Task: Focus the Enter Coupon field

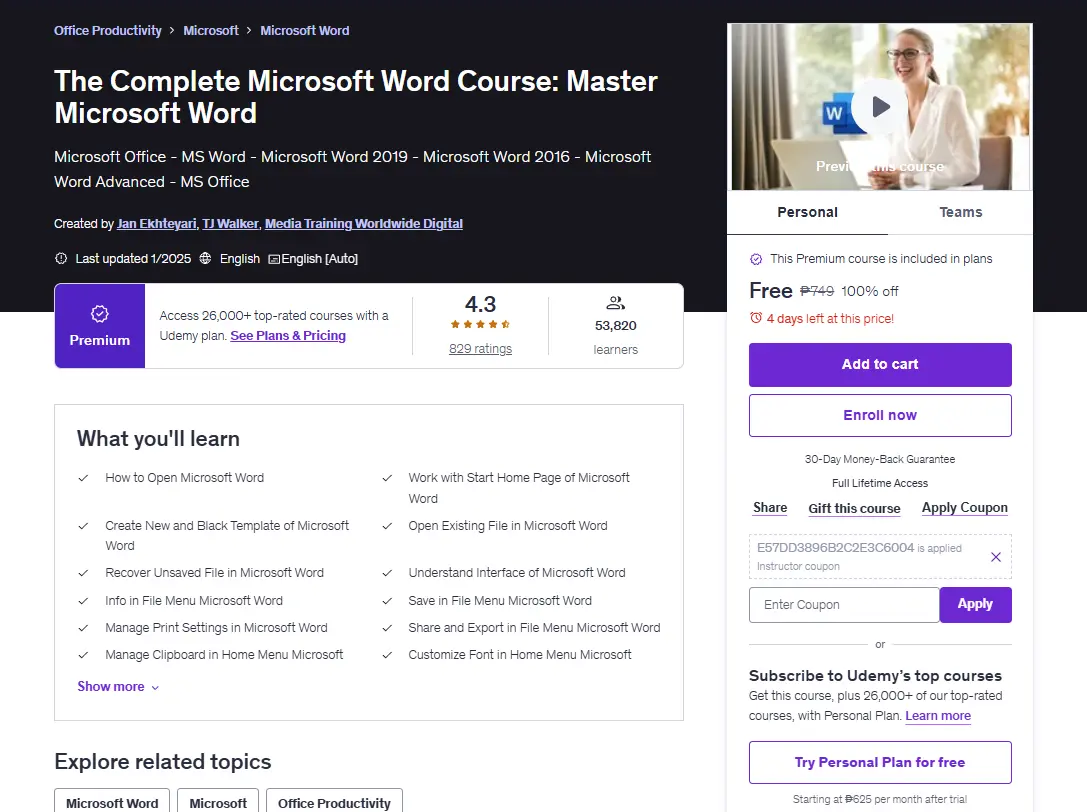Action: point(844,605)
